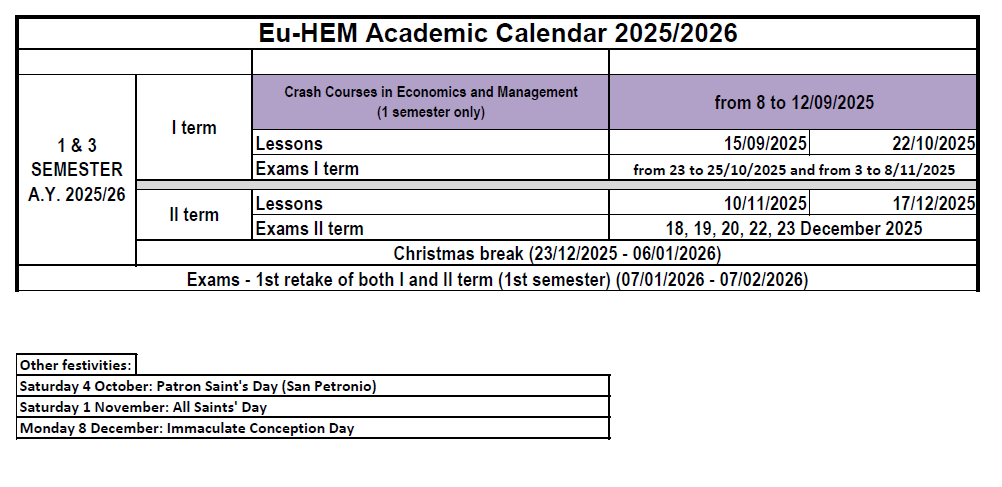Click the 'II term' cell

click(193, 215)
